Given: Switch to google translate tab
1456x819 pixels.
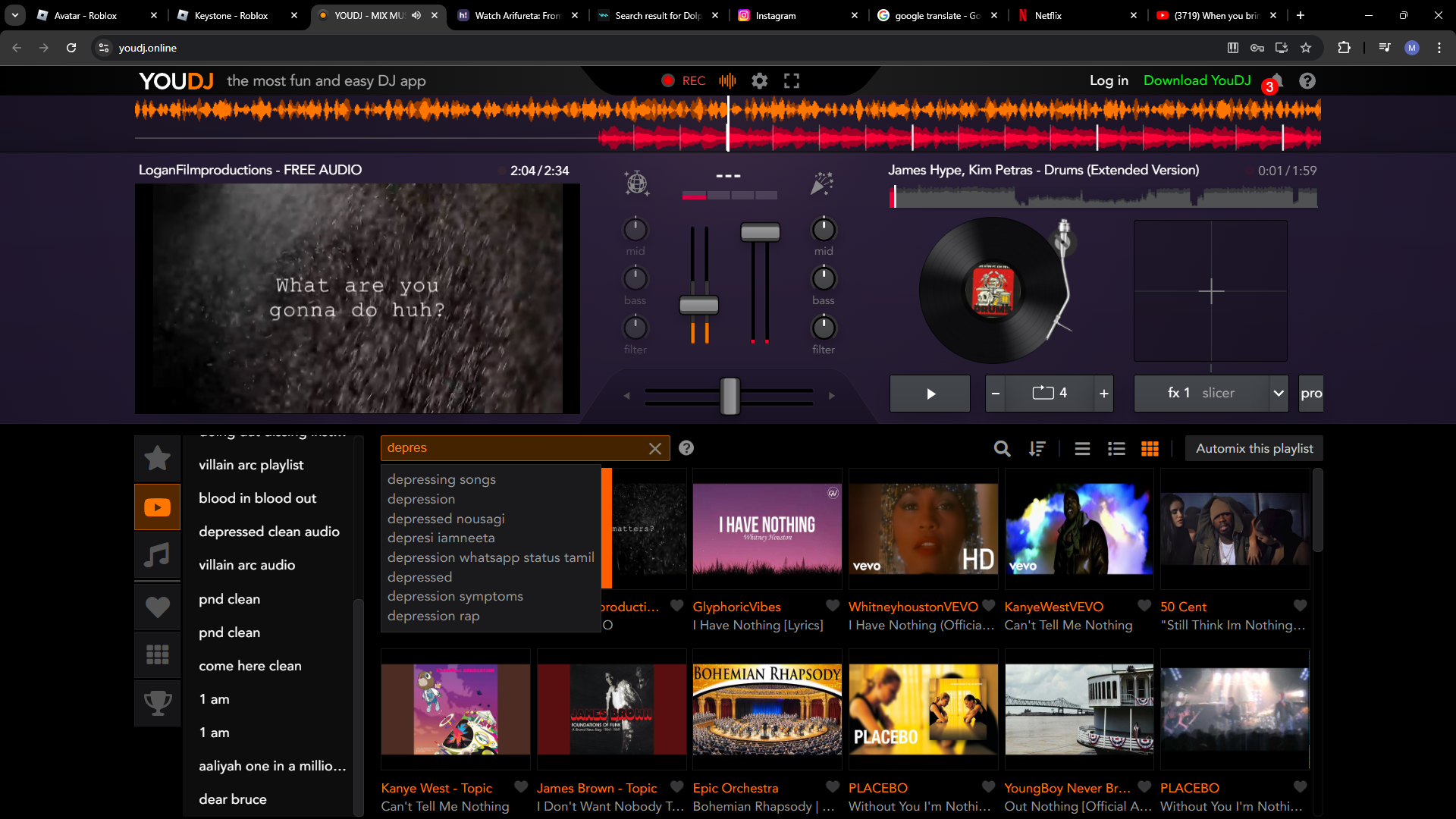Looking at the screenshot, I should 939,15.
